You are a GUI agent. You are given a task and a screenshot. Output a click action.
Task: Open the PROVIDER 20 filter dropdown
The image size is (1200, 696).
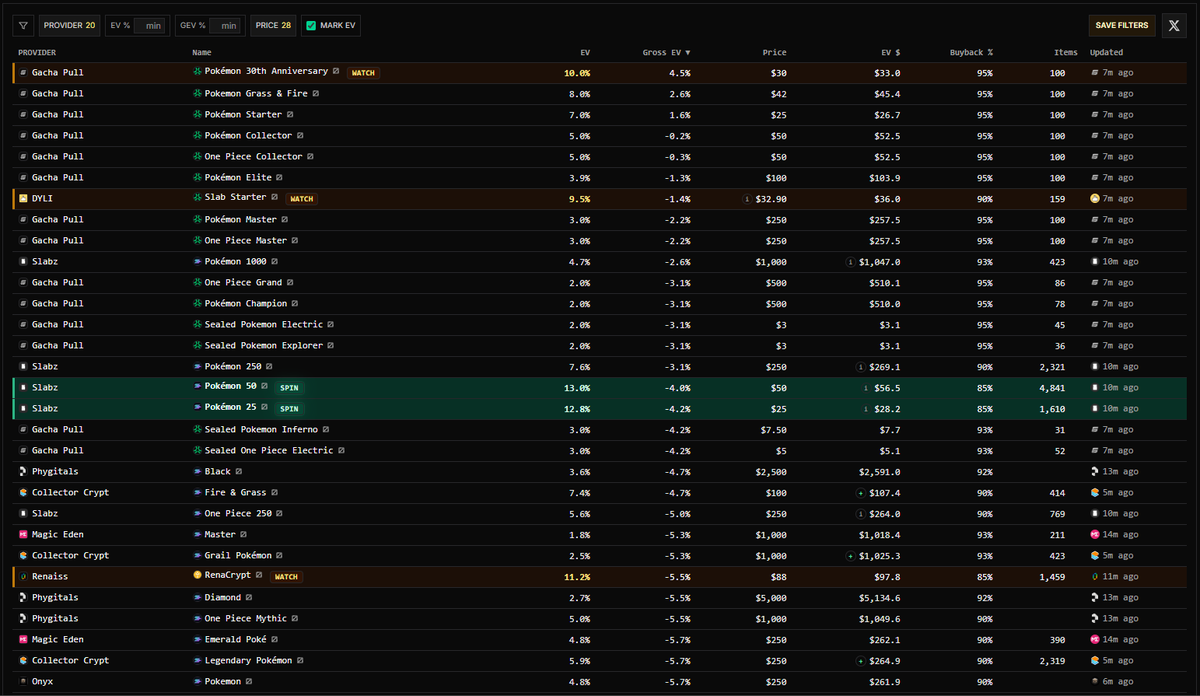click(x=70, y=25)
